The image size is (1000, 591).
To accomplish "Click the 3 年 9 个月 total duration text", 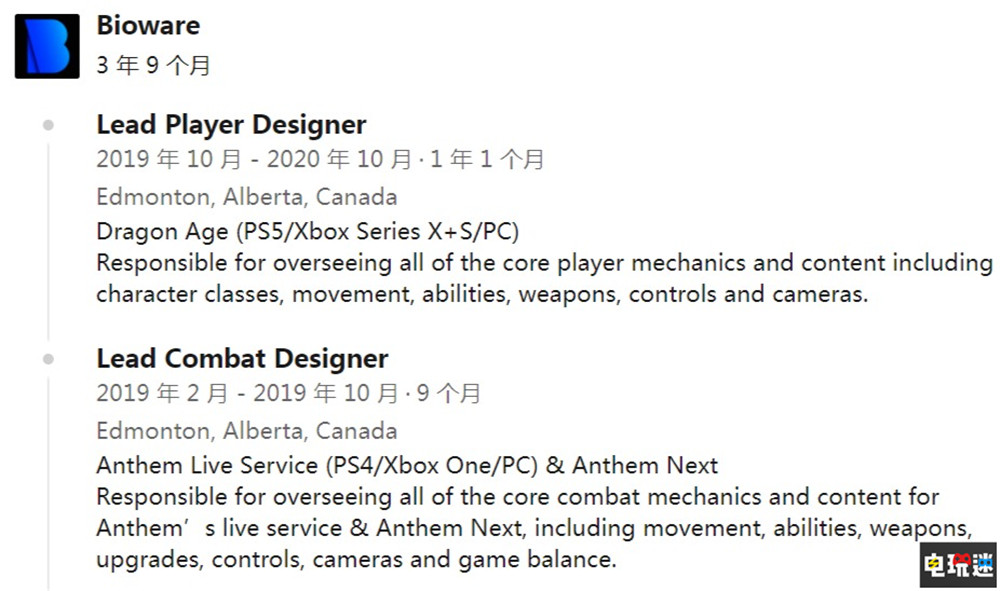I will (x=153, y=66).
